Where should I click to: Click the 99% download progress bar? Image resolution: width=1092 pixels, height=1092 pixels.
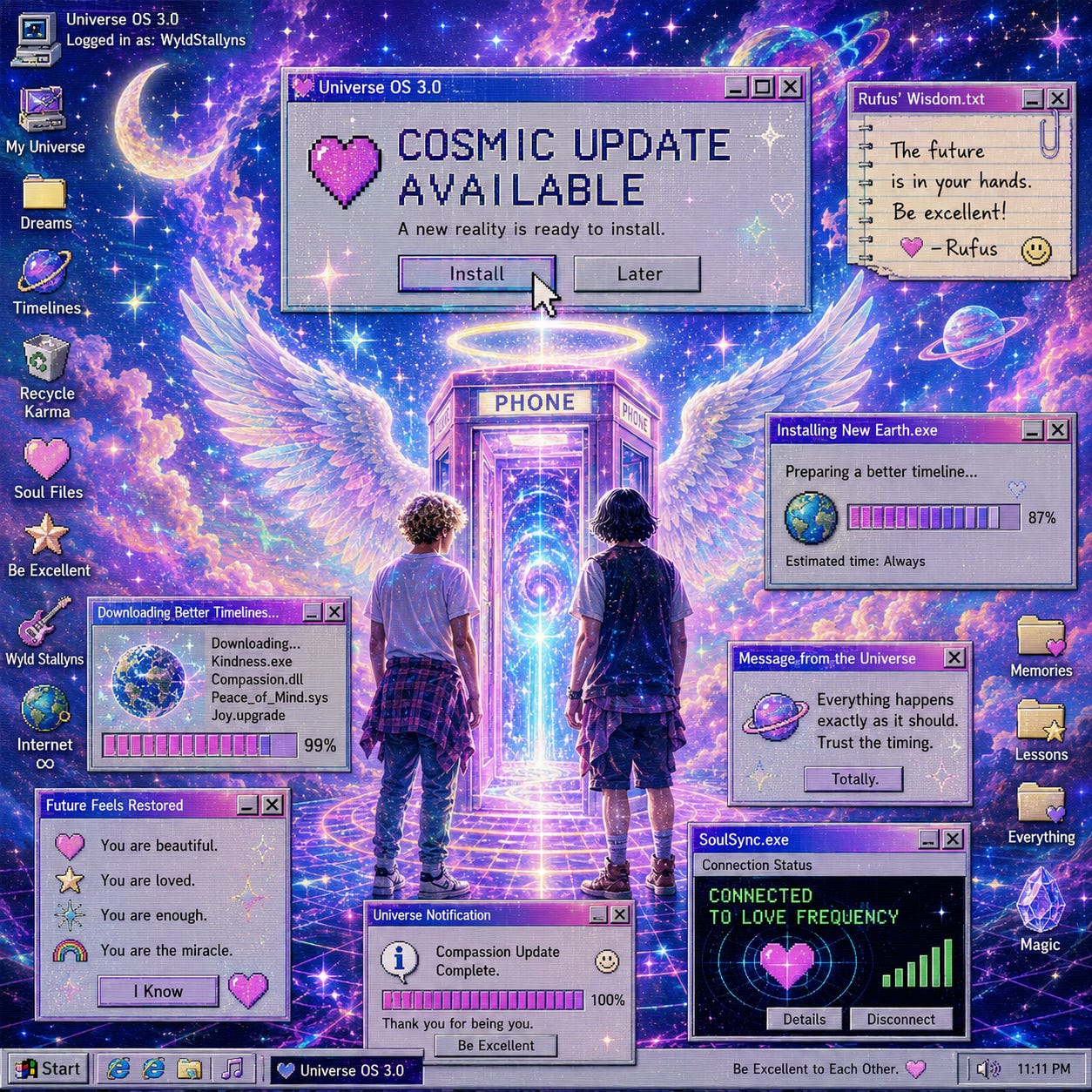(199, 745)
